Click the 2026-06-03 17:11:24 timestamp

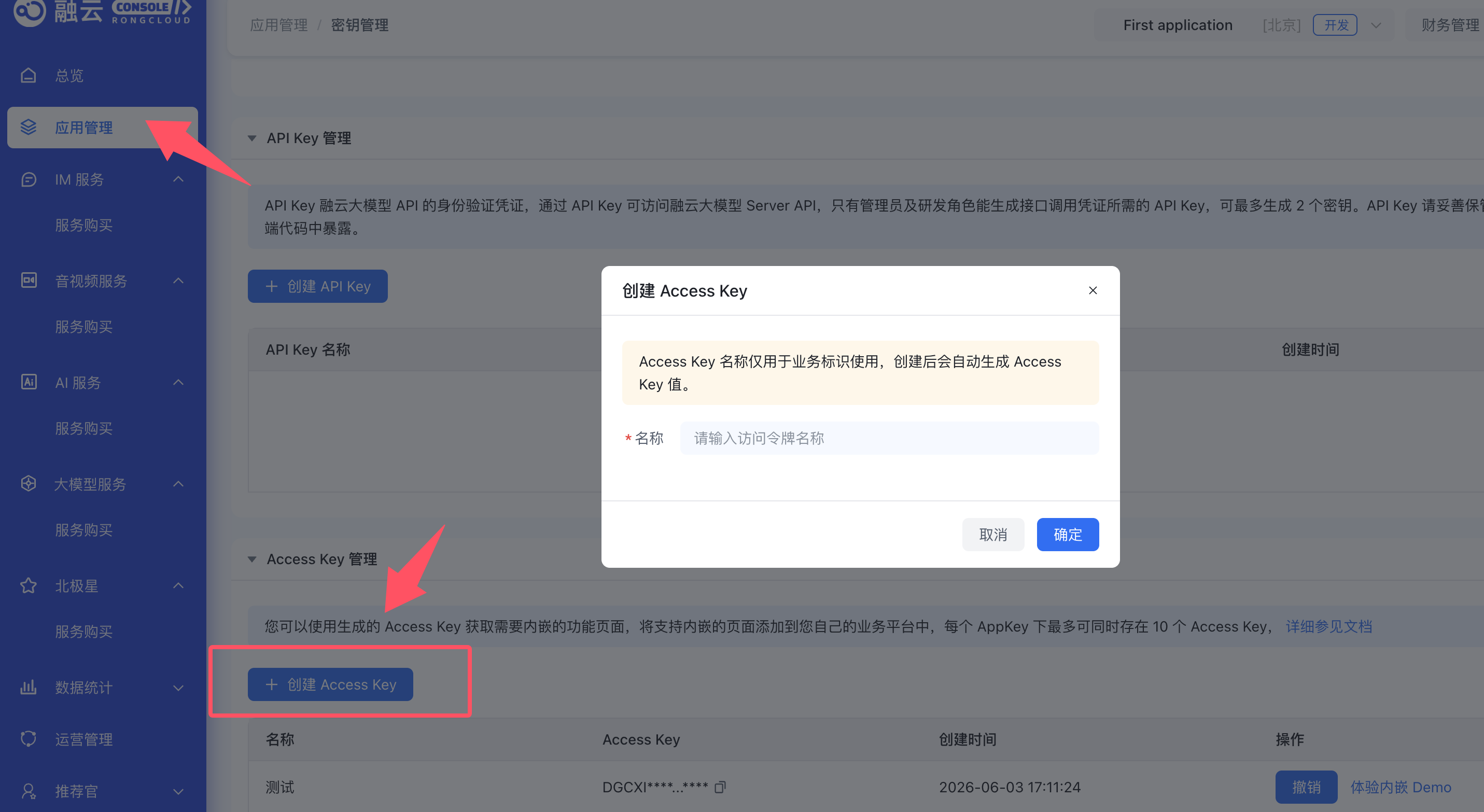1010,787
